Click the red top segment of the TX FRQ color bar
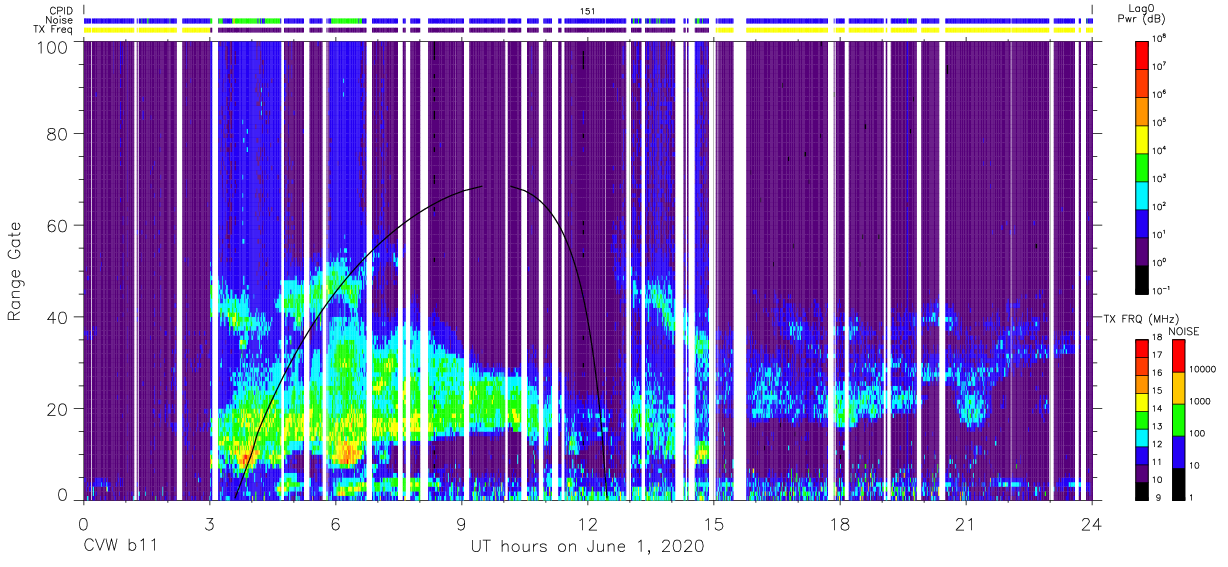Screen dimensions: 1228x567 pos(1141,348)
